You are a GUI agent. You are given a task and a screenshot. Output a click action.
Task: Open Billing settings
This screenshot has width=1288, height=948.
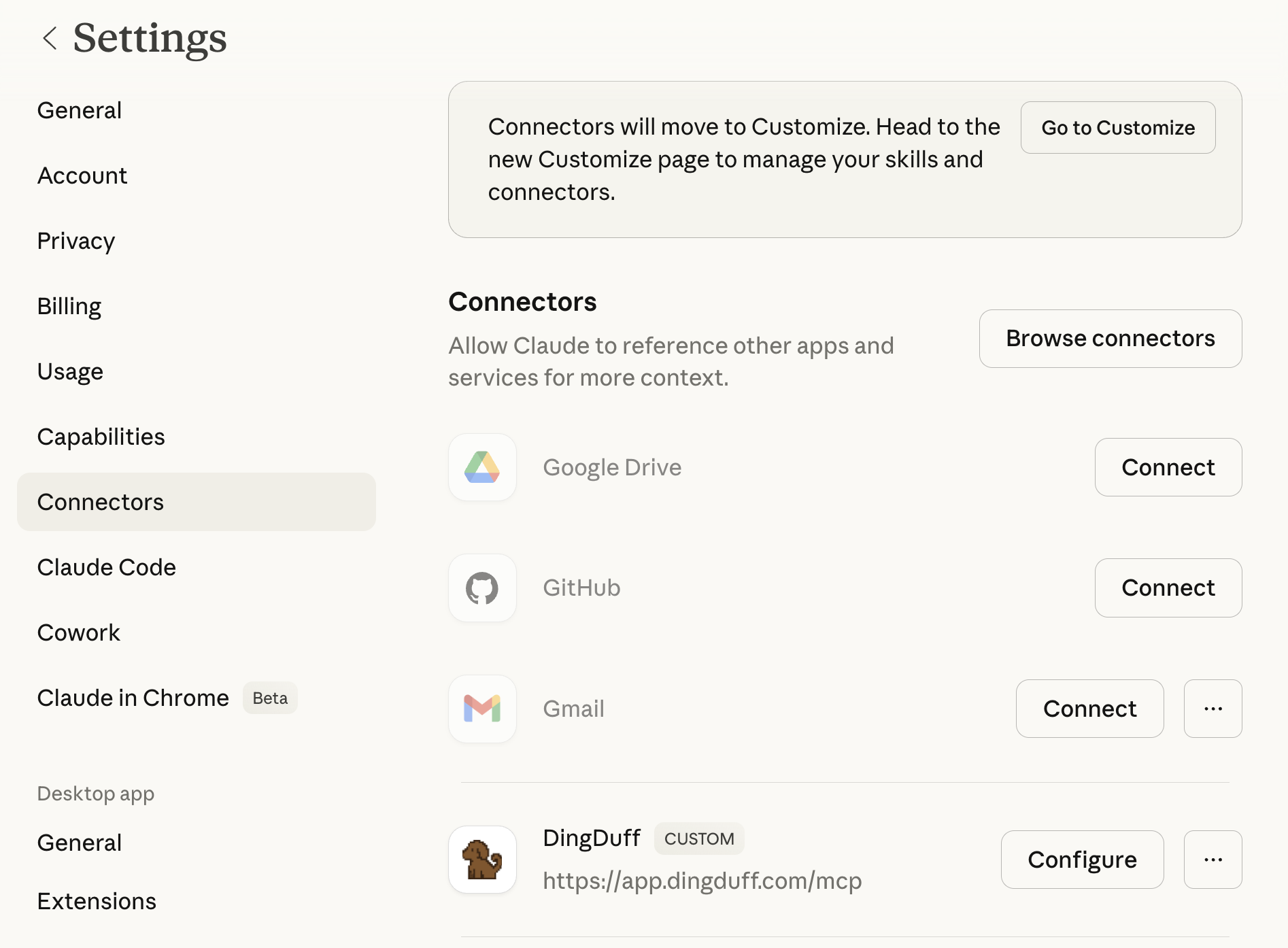[69, 306]
